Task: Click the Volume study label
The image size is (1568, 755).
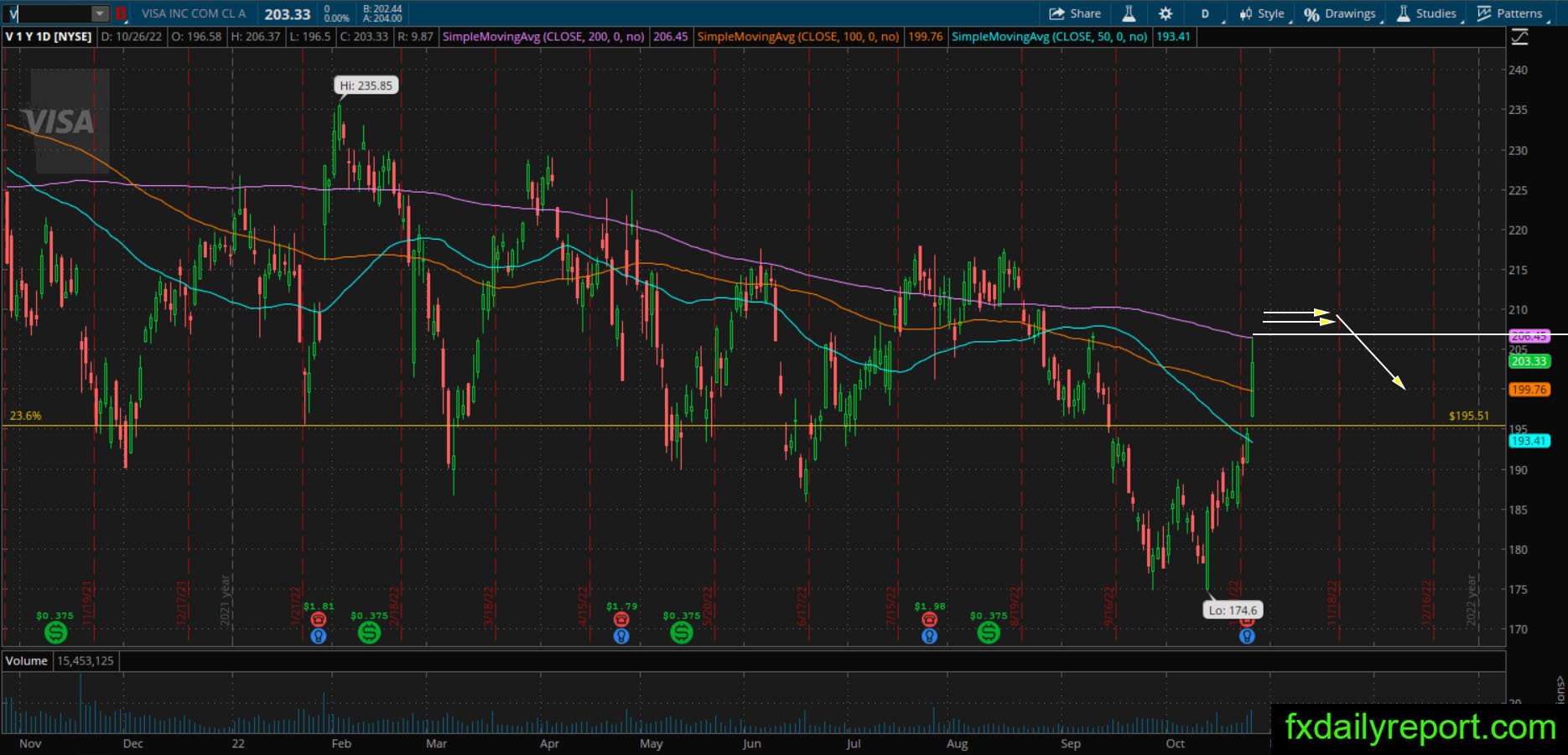Action: 27,660
